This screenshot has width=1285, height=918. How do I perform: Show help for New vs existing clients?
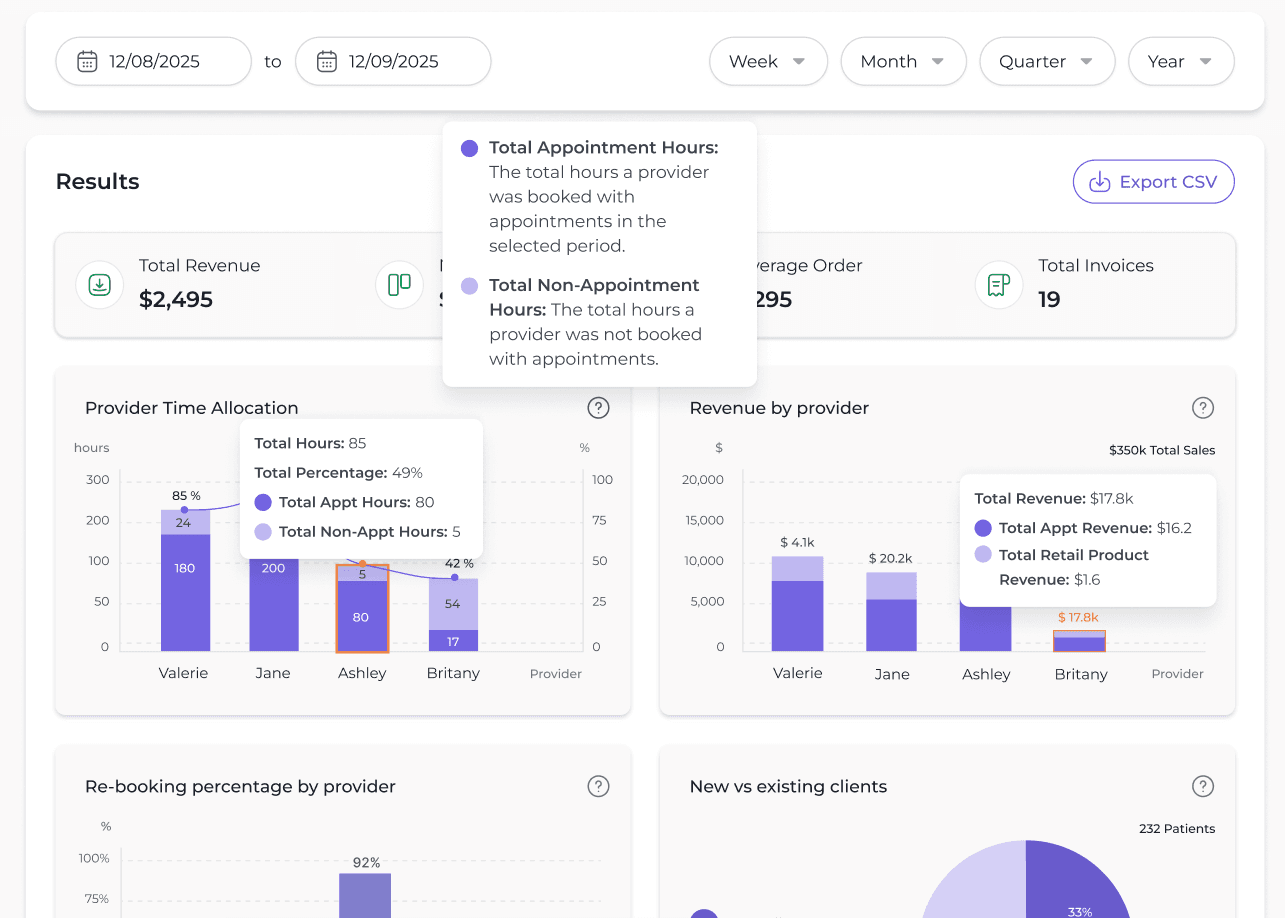pos(1203,786)
